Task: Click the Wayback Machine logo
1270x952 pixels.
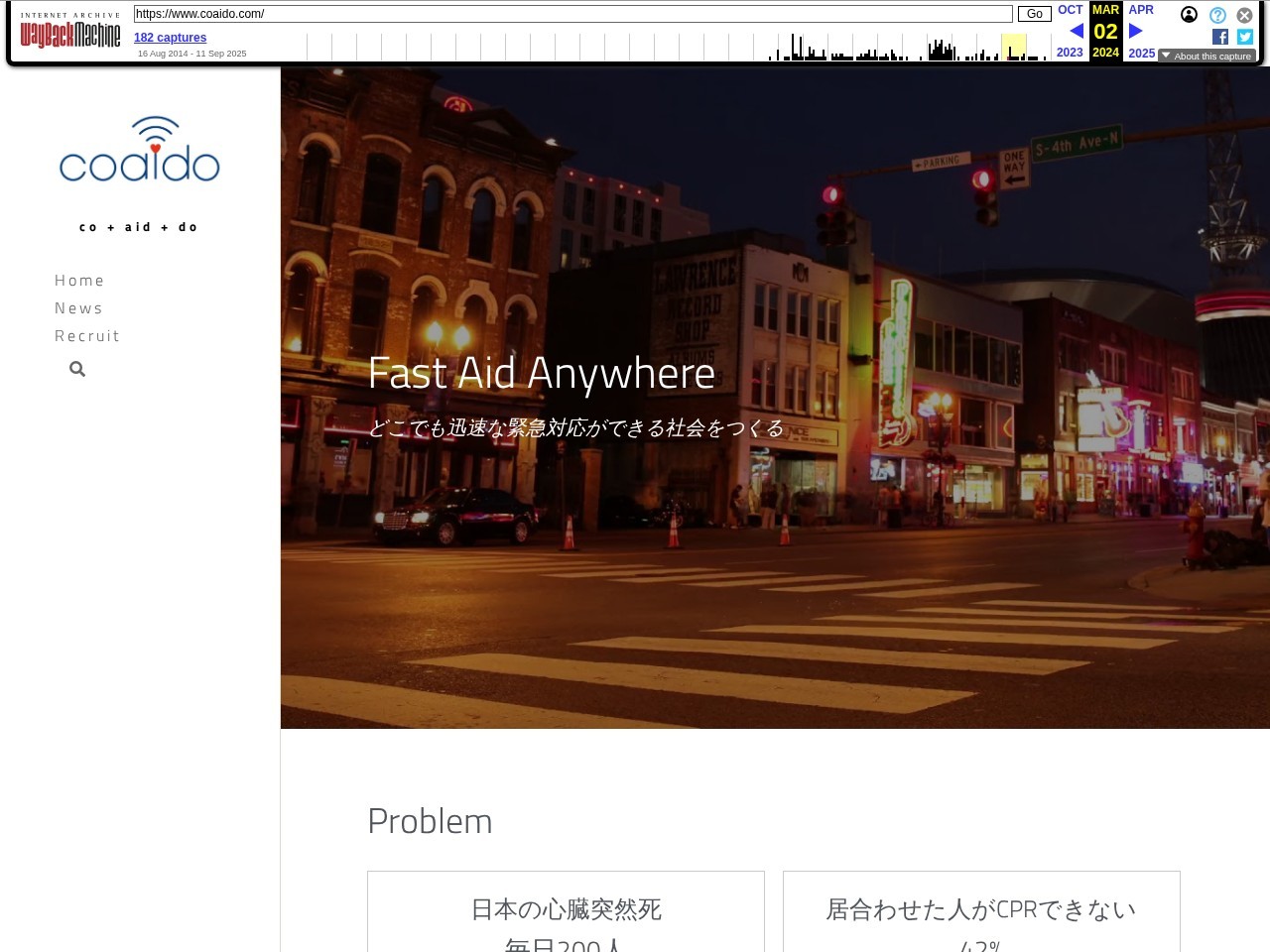Action: 70,34
